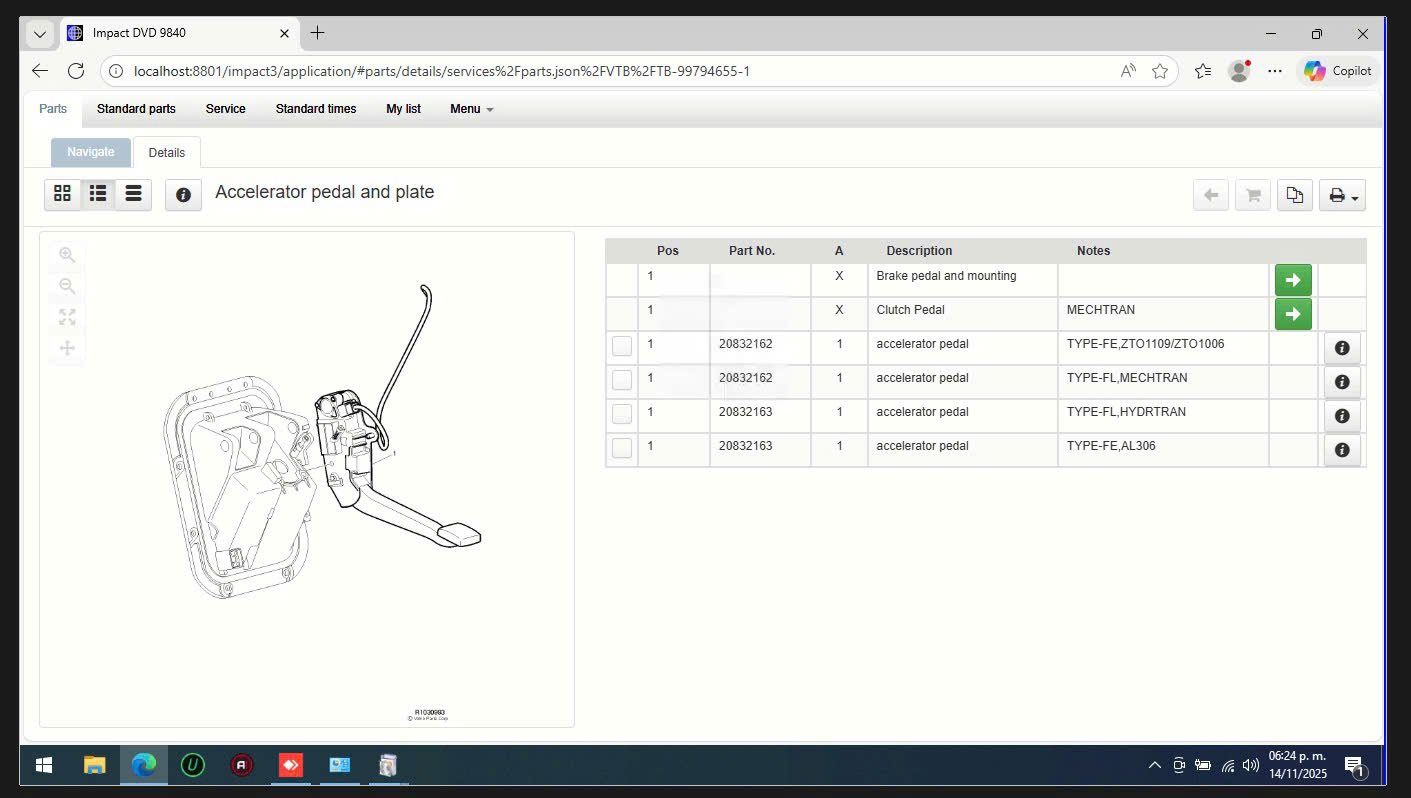This screenshot has height=798, width=1411.
Task: Go to My list
Action: tap(403, 109)
